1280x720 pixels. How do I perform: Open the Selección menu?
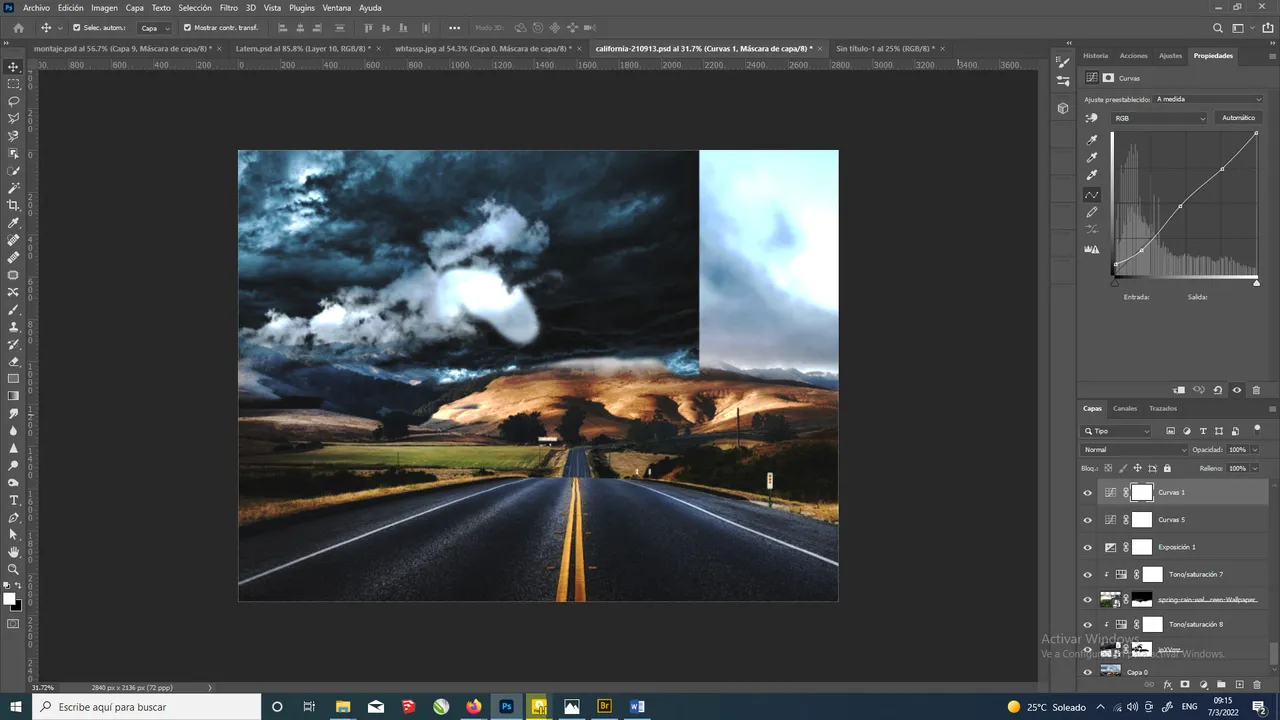(x=195, y=8)
